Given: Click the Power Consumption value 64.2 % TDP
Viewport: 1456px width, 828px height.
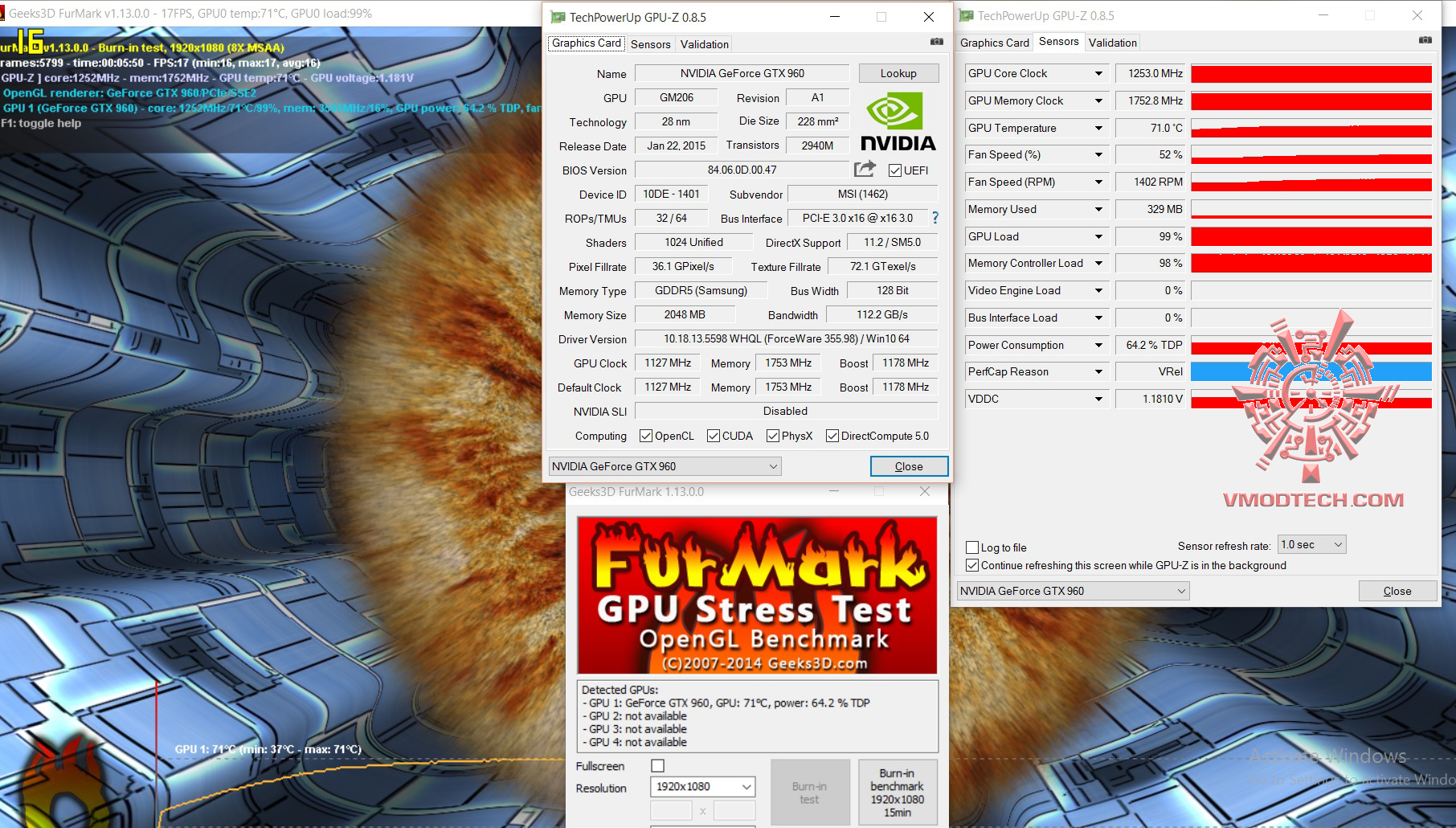Looking at the screenshot, I should coord(1150,345).
